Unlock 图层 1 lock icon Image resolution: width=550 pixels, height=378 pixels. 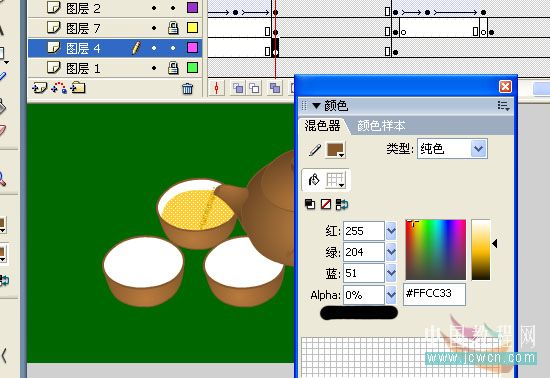(x=173, y=68)
